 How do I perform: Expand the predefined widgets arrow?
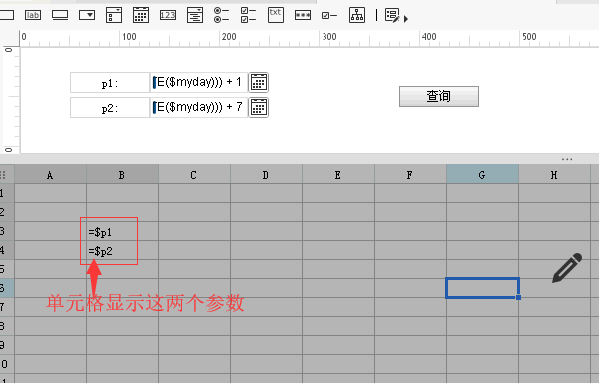[x=406, y=19]
